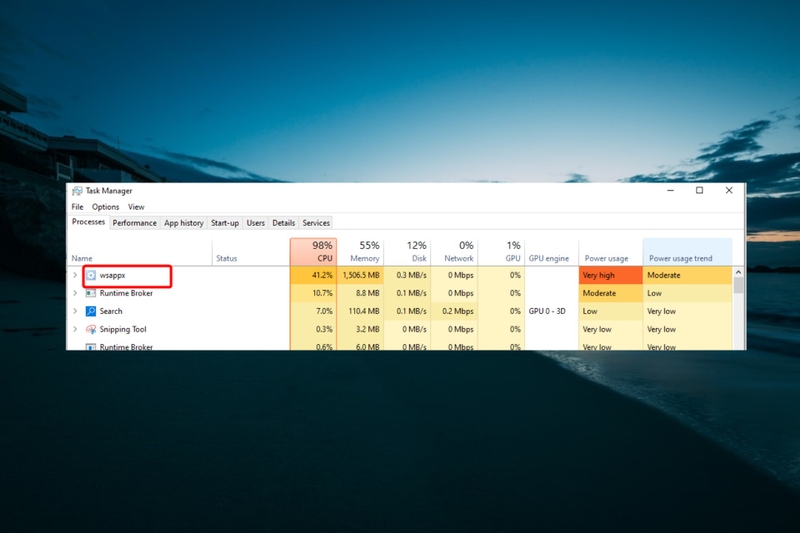Sort processes by the Network column
Viewport: 800px width, 533px height.
click(x=454, y=251)
